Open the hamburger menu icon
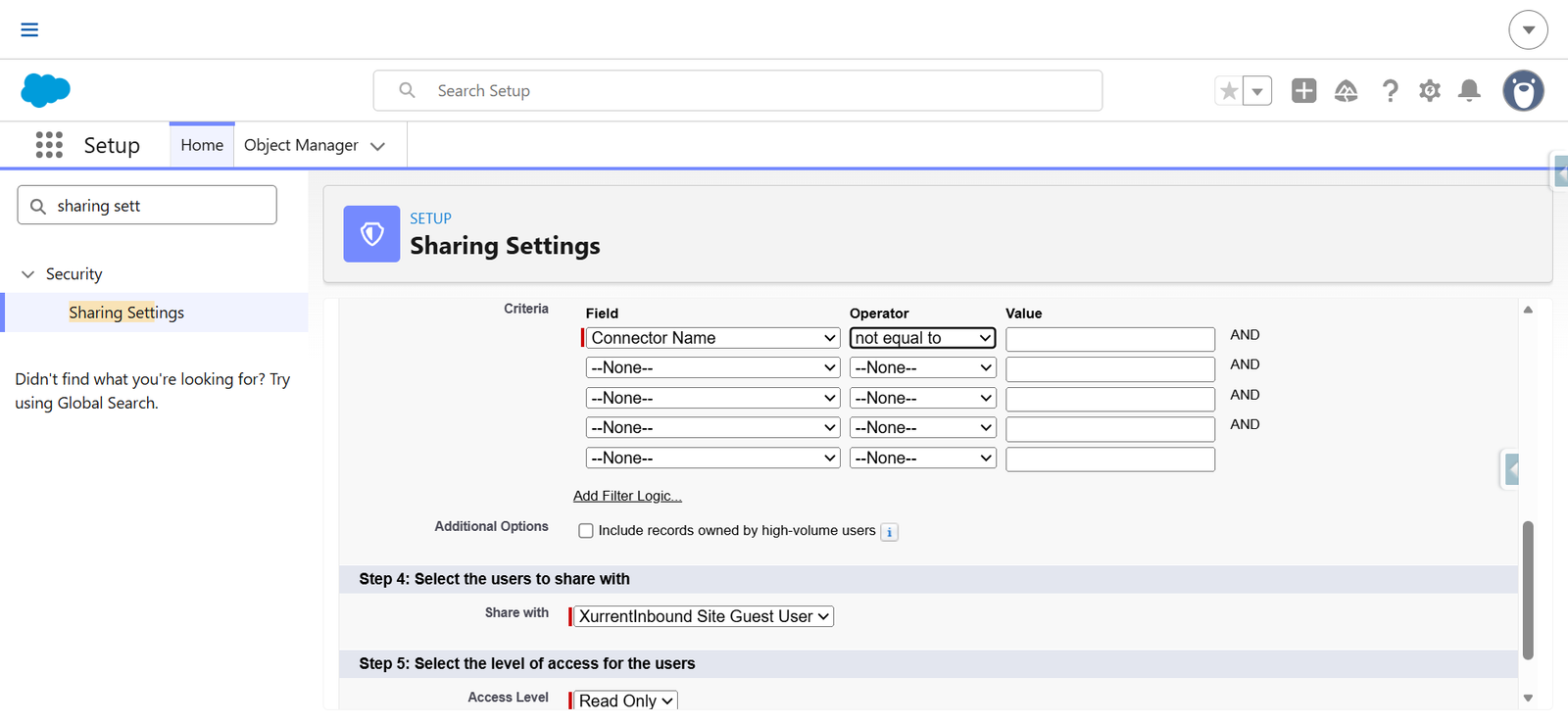Image resolution: width=1568 pixels, height=725 pixels. tap(29, 29)
